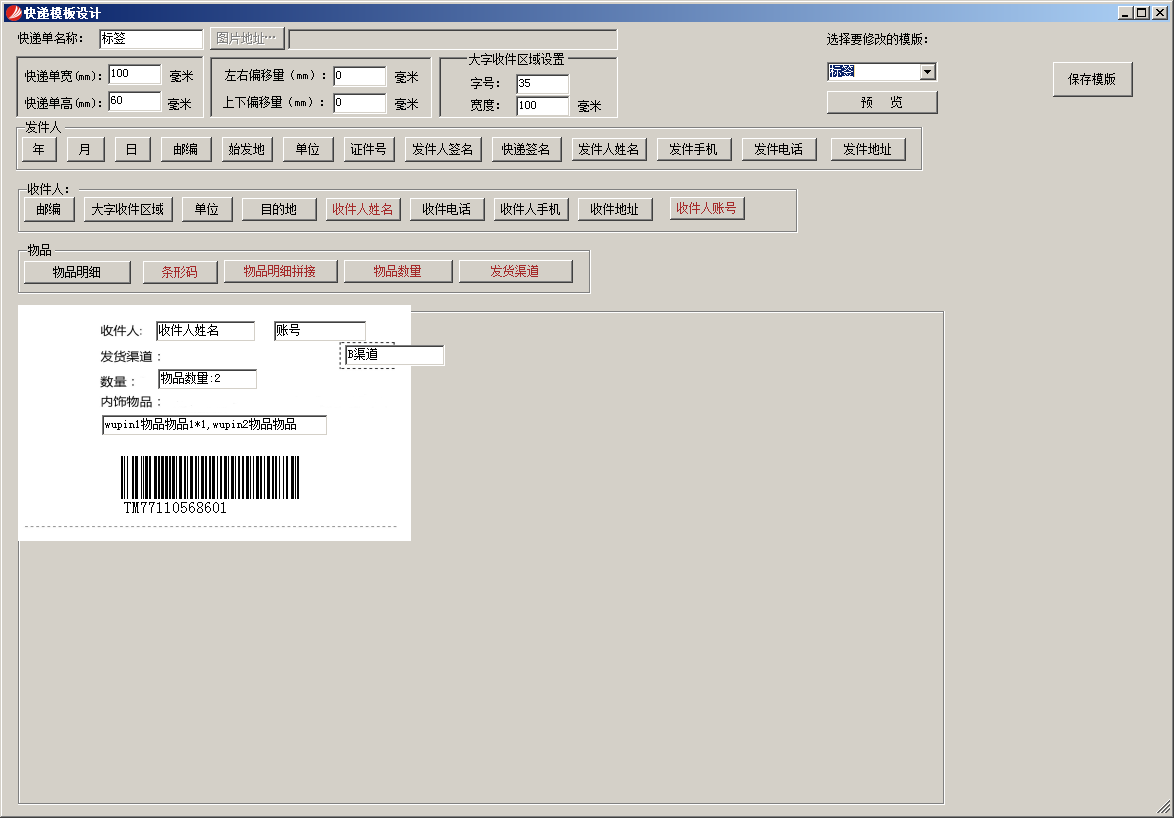Click the 左右偏移量 offset input
The image size is (1174, 818).
coord(359,76)
